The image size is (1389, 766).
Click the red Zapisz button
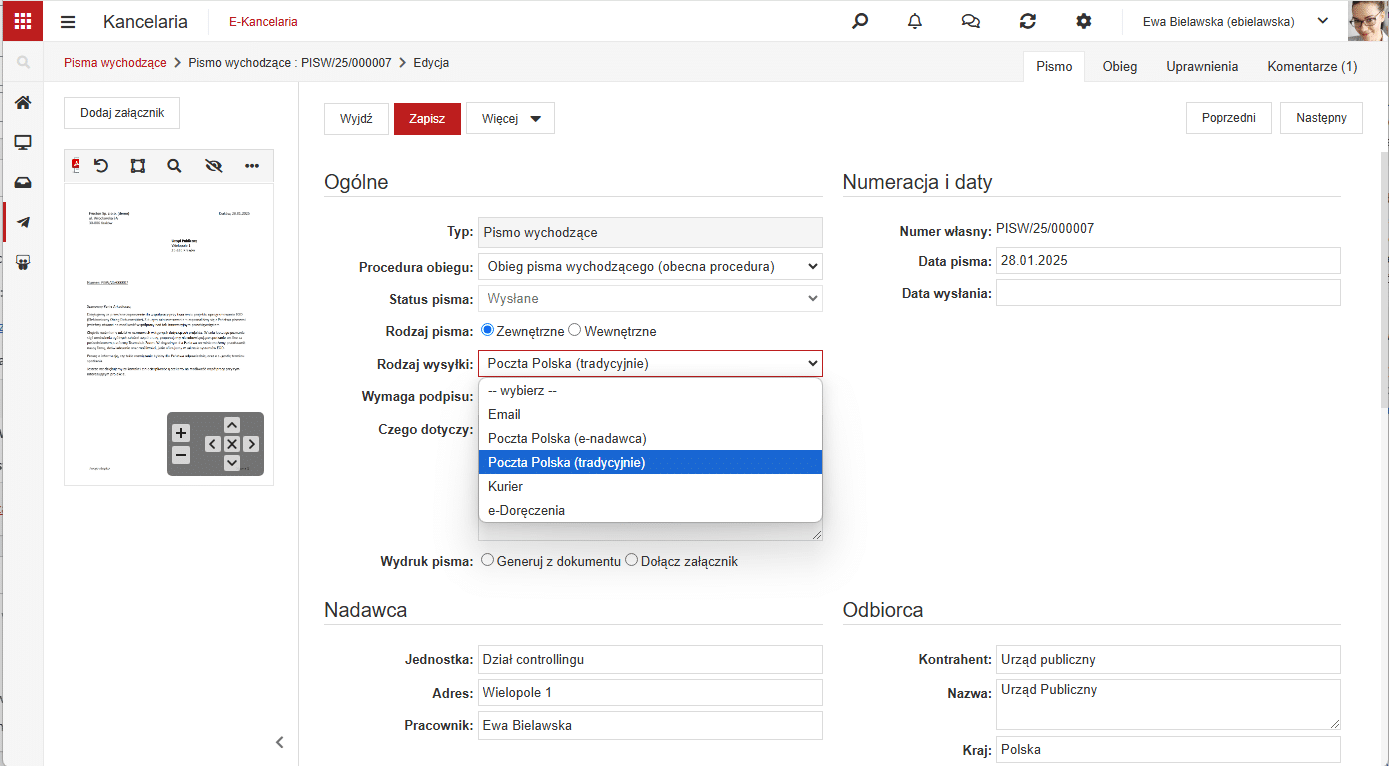(427, 118)
